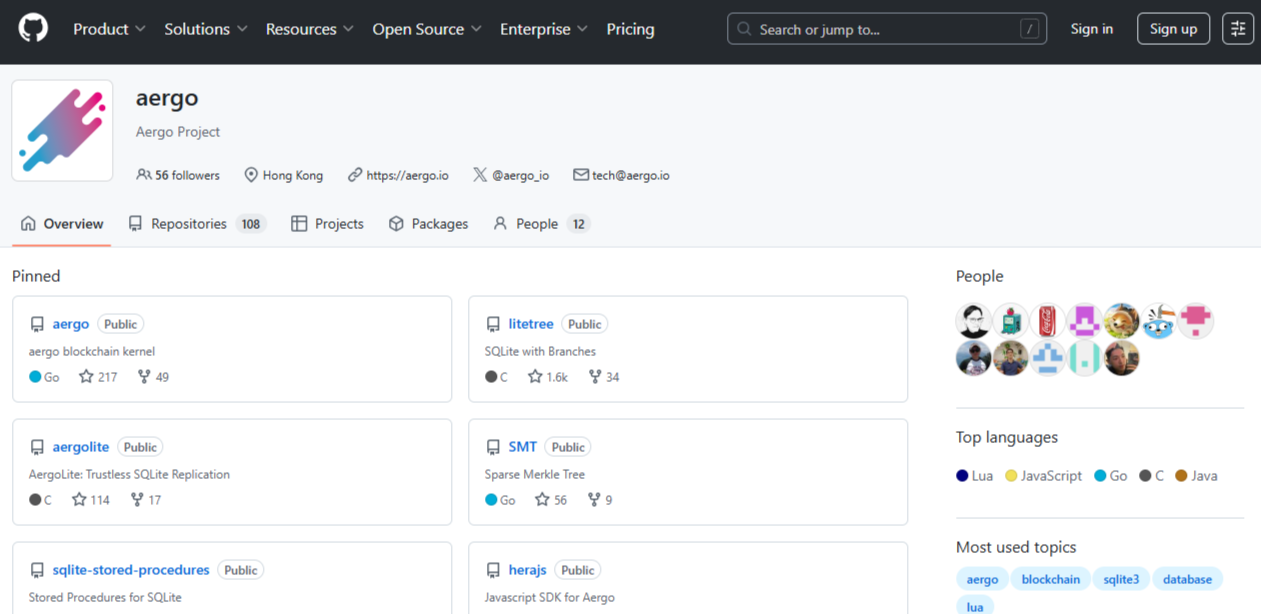Screen dimensions: 1261x614
Task: Open stargazers of SMT (56)
Action: point(551,500)
